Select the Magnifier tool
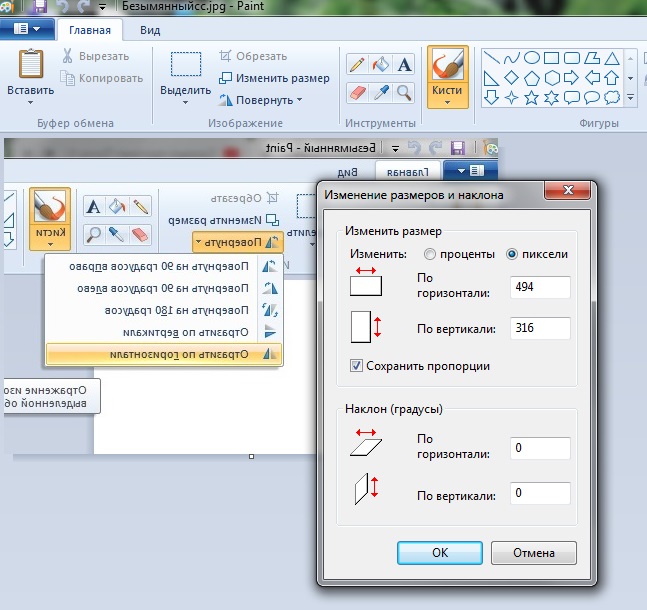 [405, 93]
